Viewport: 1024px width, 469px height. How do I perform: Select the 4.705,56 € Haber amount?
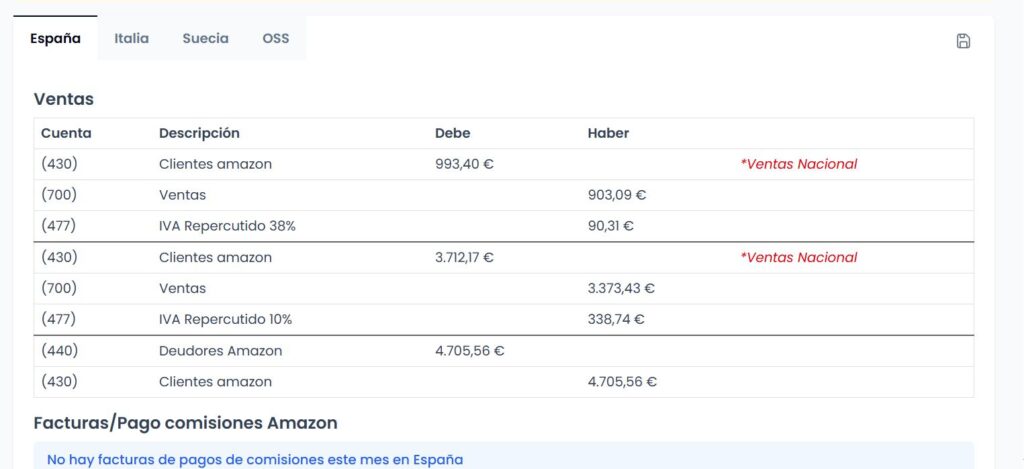(x=622, y=382)
